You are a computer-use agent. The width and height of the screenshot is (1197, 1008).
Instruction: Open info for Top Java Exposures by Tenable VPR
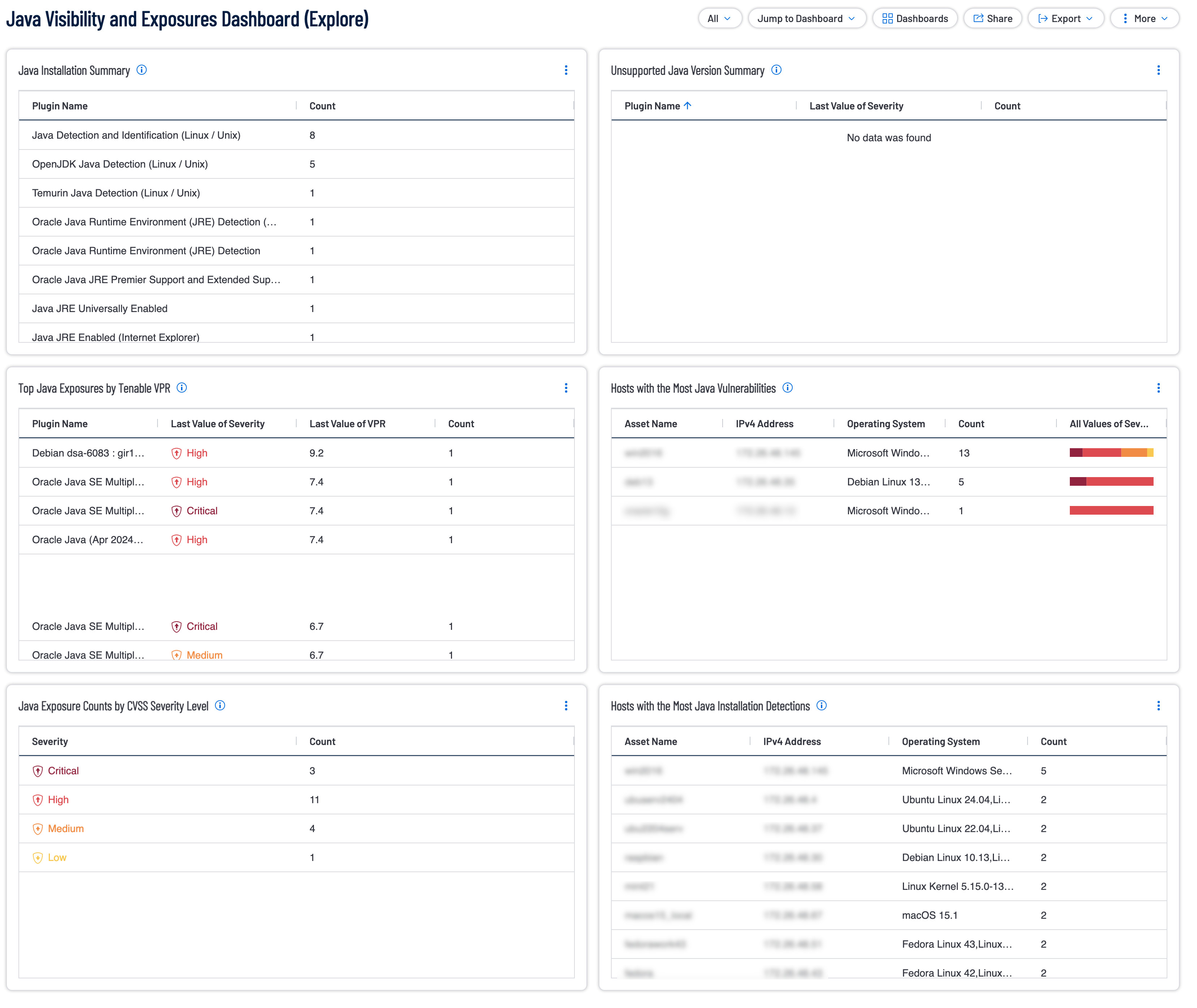click(x=182, y=388)
